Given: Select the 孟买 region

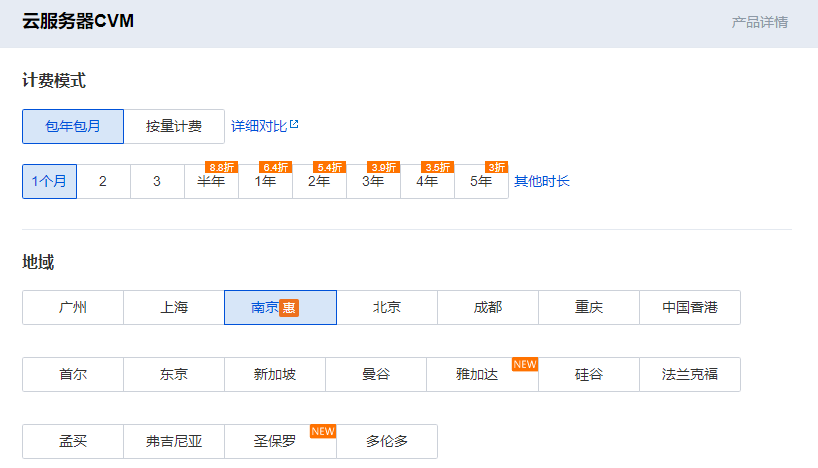Looking at the screenshot, I should click(x=73, y=441).
